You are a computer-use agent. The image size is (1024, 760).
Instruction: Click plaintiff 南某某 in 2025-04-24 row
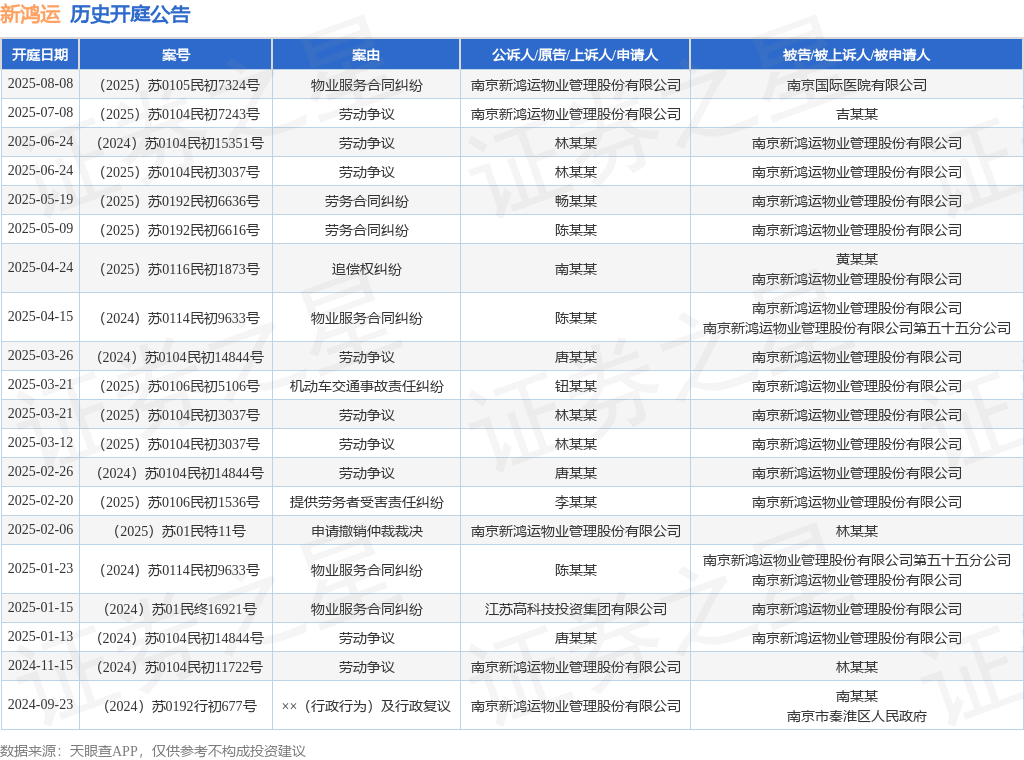click(575, 269)
